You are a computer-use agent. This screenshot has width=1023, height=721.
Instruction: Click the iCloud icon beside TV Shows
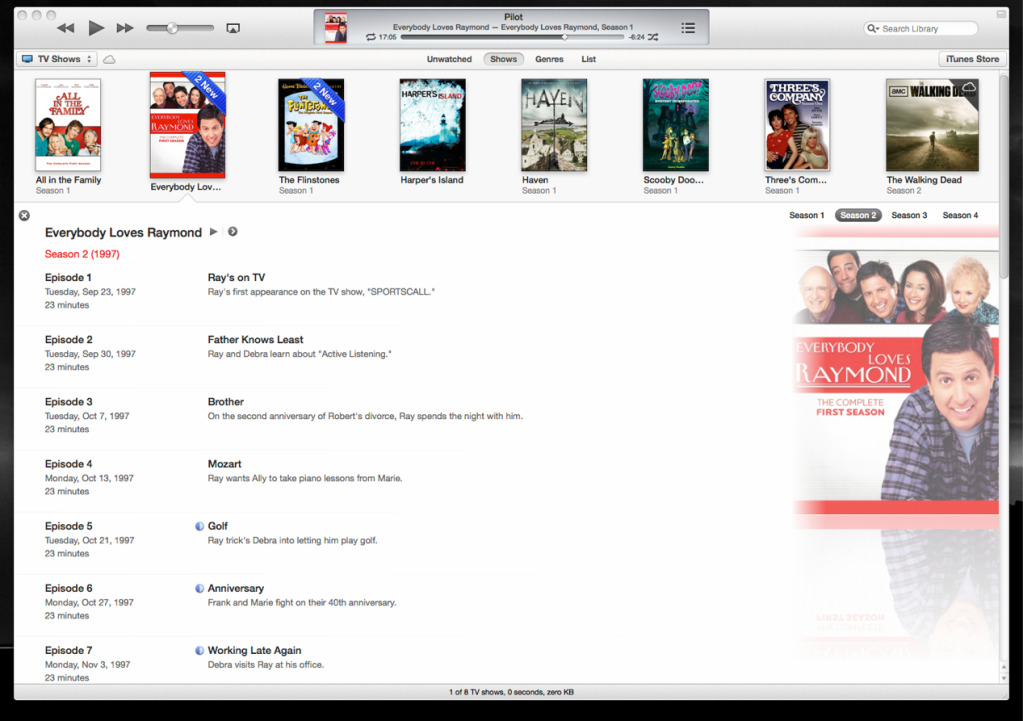(x=110, y=59)
